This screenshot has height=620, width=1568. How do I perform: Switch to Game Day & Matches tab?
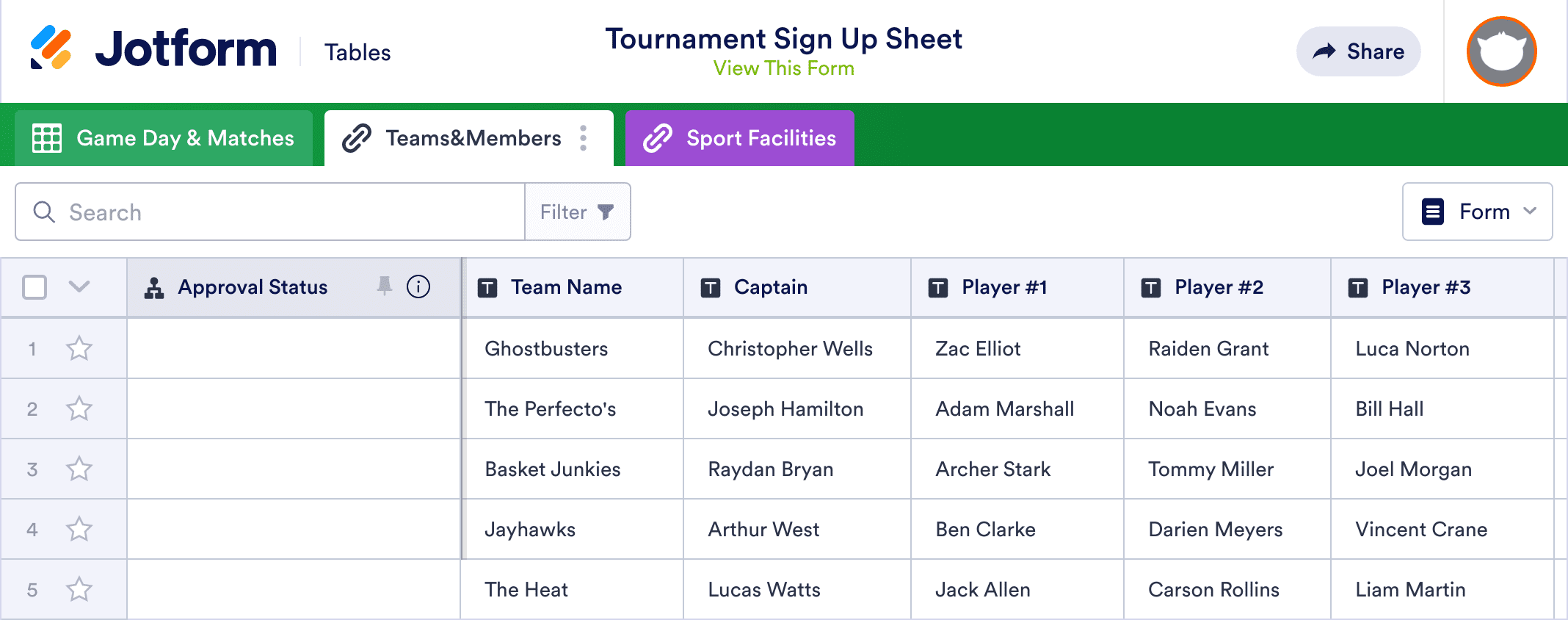(x=164, y=138)
